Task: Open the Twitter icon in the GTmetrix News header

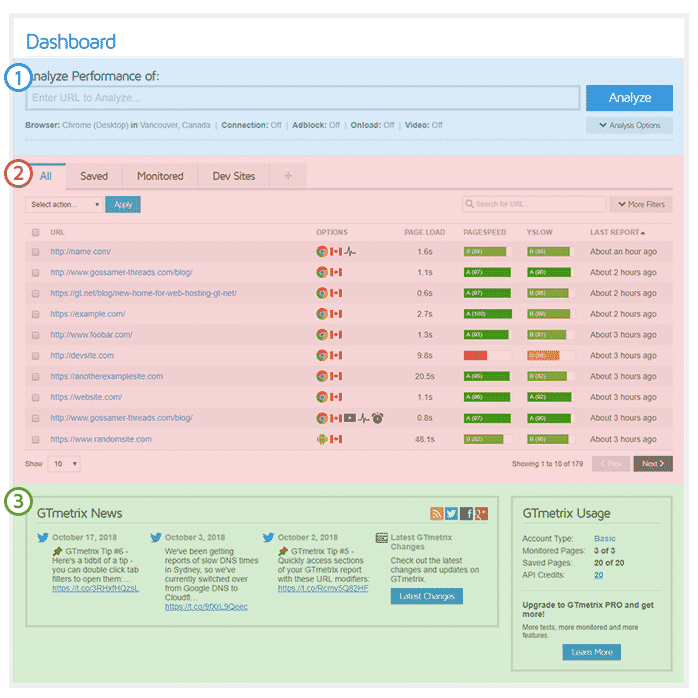Action: [x=451, y=513]
